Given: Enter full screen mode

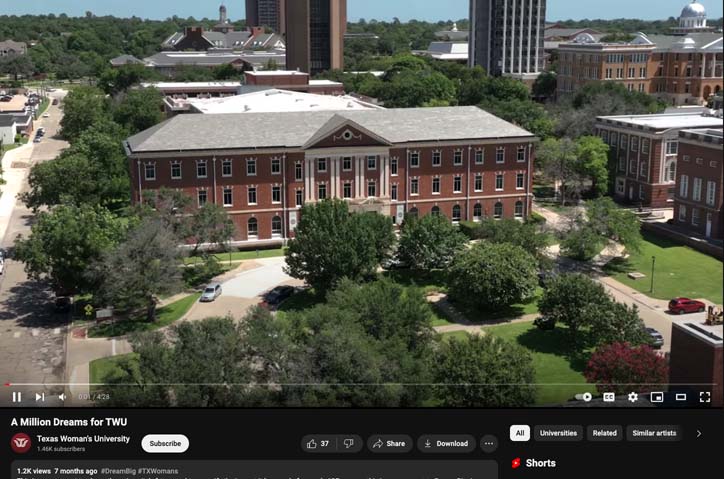Looking at the screenshot, I should 705,397.
